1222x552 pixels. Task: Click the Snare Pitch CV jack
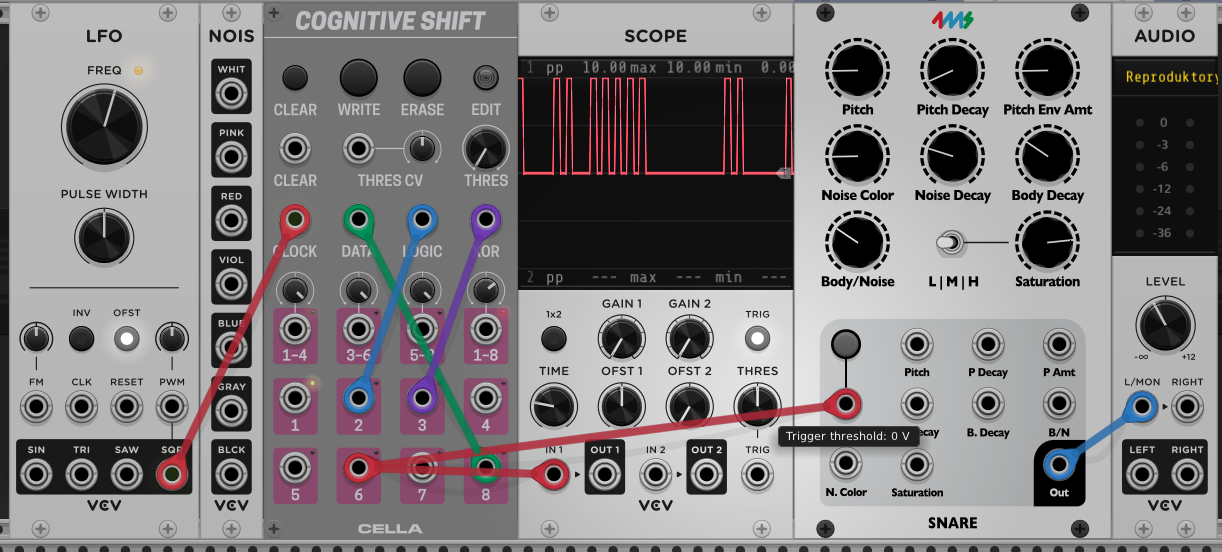(916, 345)
